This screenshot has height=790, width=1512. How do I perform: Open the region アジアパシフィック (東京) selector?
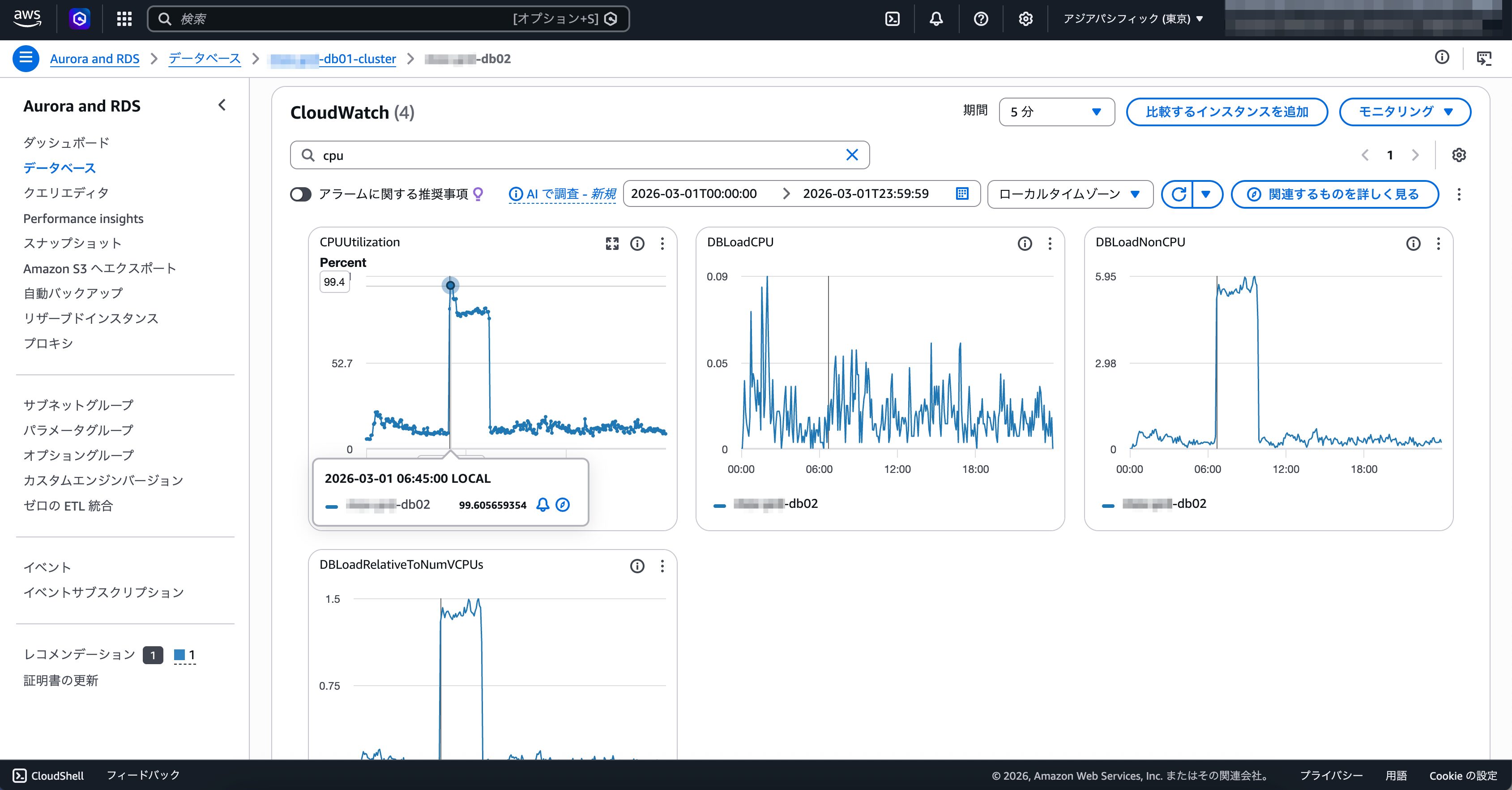[1133, 19]
